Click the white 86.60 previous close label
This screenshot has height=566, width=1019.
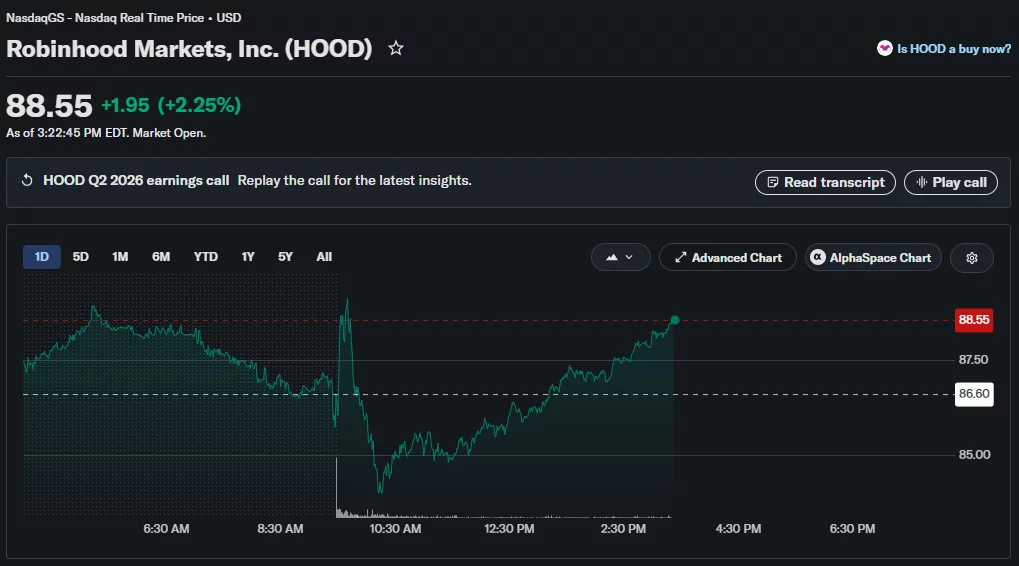(x=974, y=394)
